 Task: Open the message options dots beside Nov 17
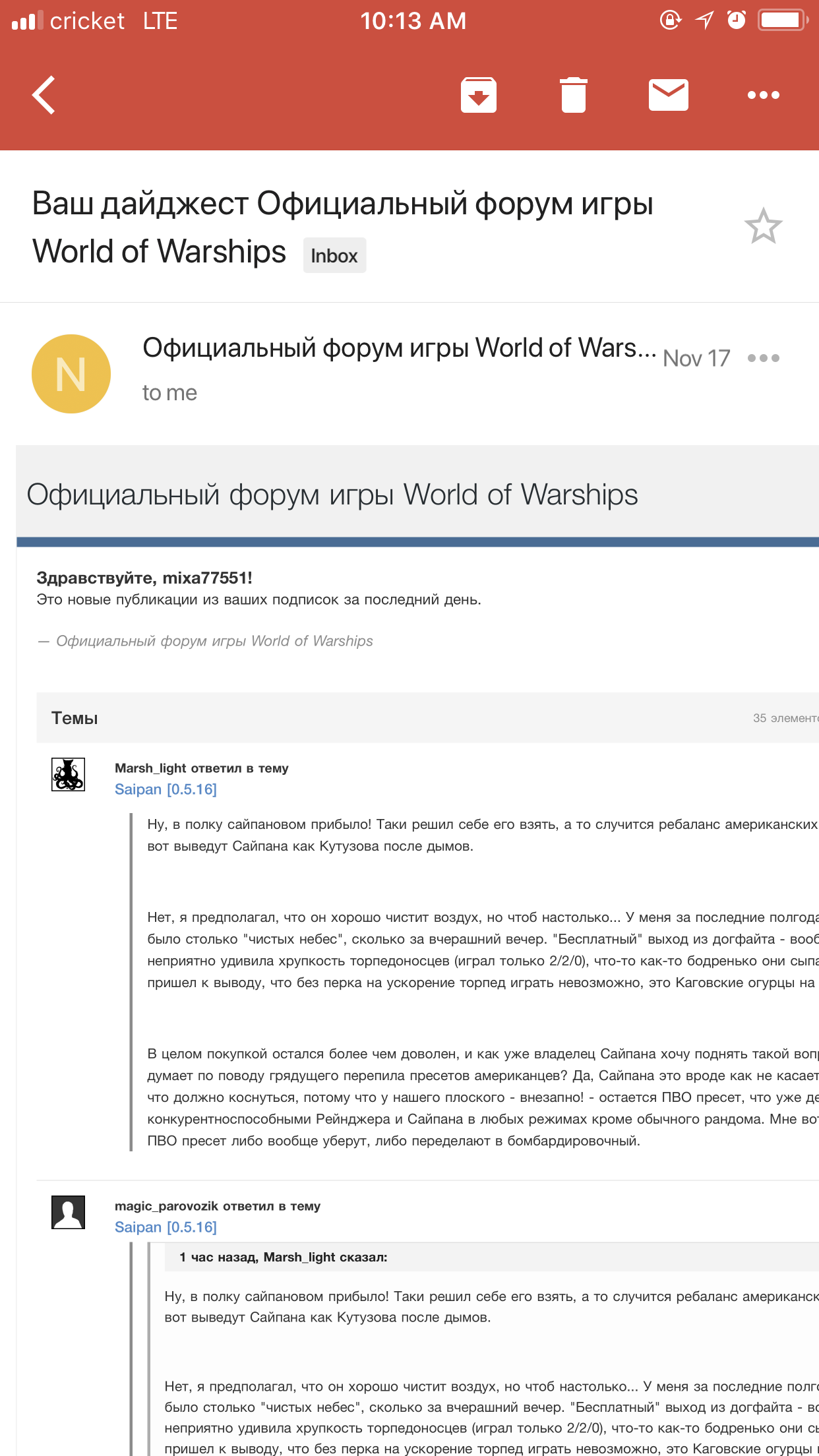pos(764,358)
